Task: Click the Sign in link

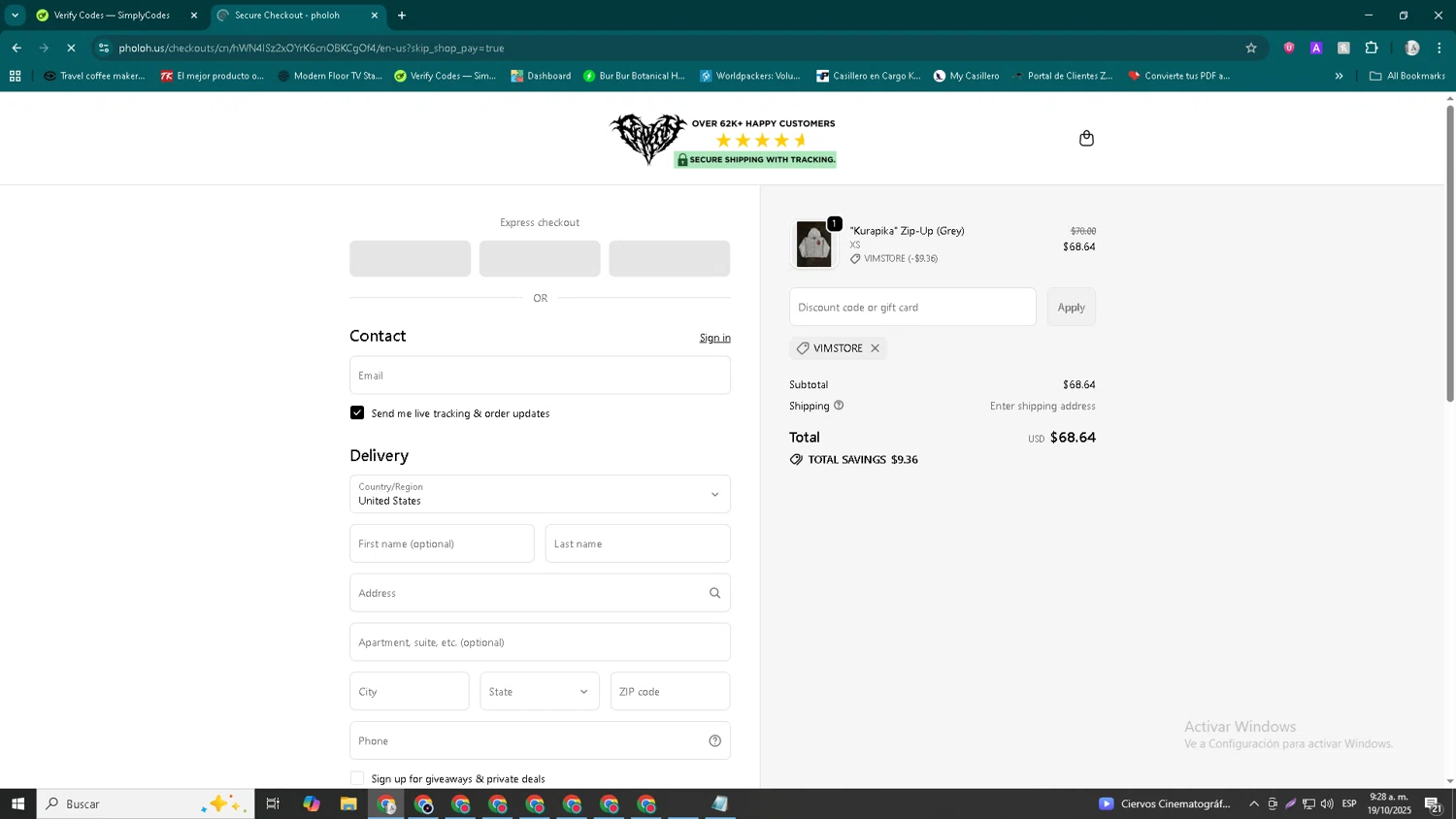Action: (x=715, y=338)
